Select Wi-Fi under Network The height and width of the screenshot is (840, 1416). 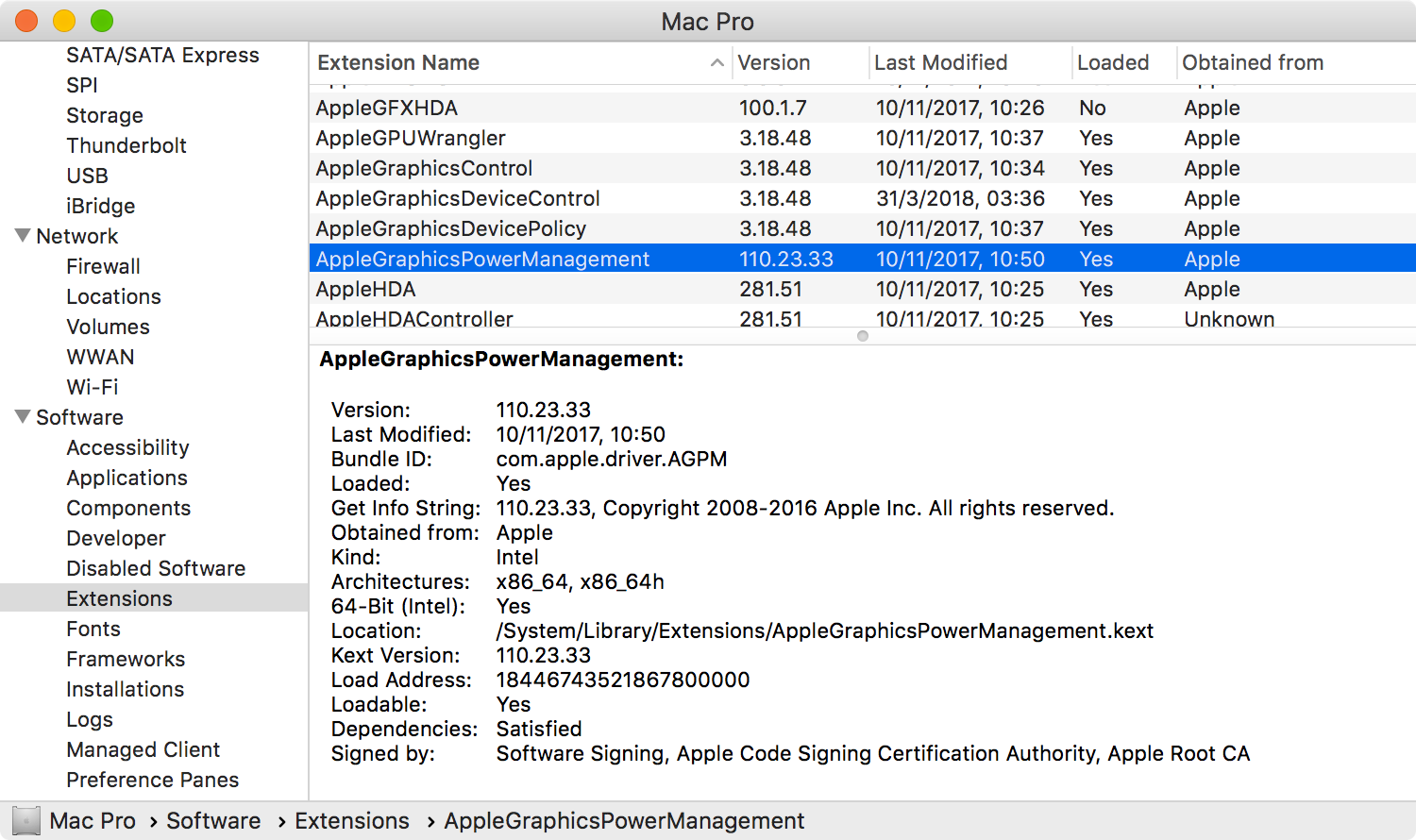[92, 387]
